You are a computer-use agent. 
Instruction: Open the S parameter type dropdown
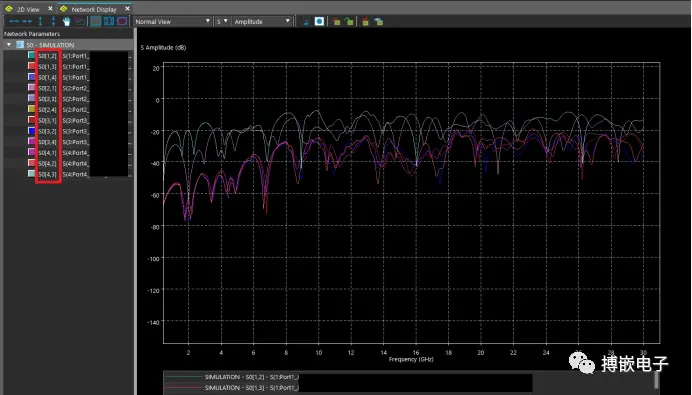[222, 21]
